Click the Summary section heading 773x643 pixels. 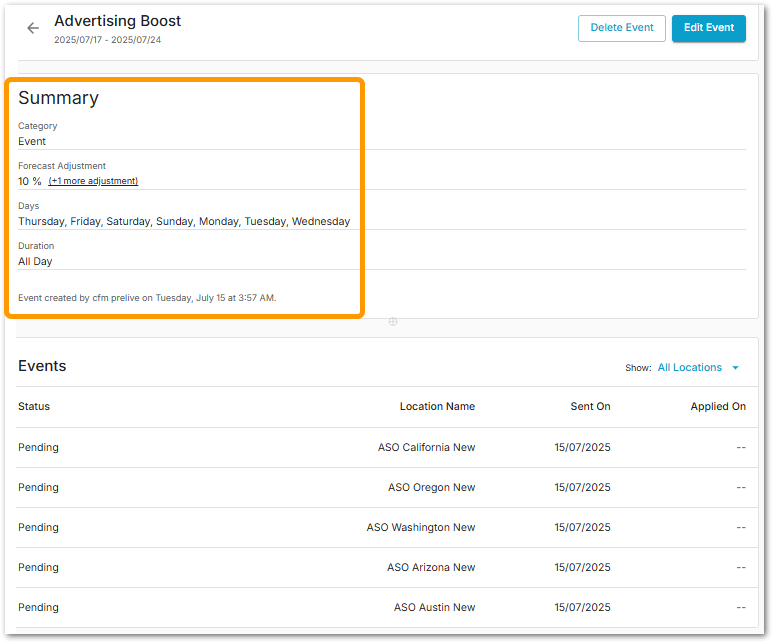58,98
